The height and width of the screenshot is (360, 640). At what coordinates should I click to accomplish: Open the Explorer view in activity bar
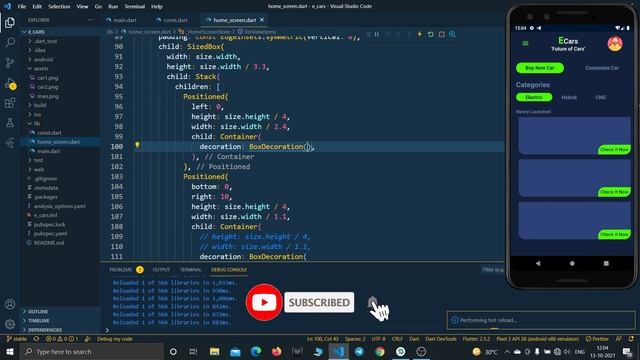point(10,22)
